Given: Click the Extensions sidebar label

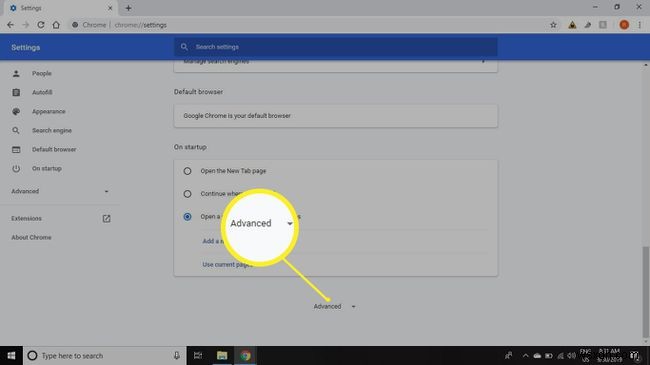Looking at the screenshot, I should click(x=27, y=218).
